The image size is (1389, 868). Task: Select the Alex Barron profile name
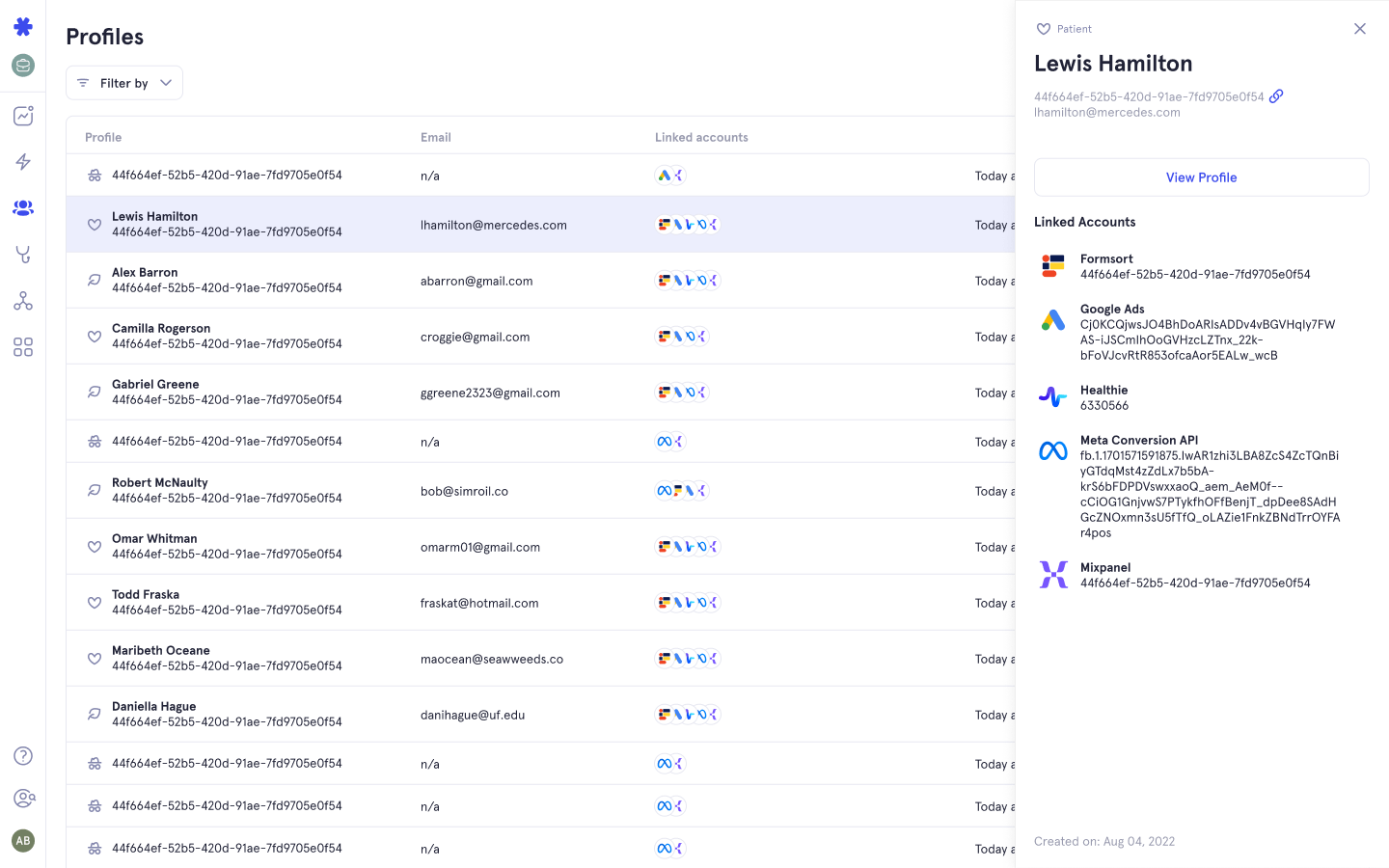(x=145, y=273)
